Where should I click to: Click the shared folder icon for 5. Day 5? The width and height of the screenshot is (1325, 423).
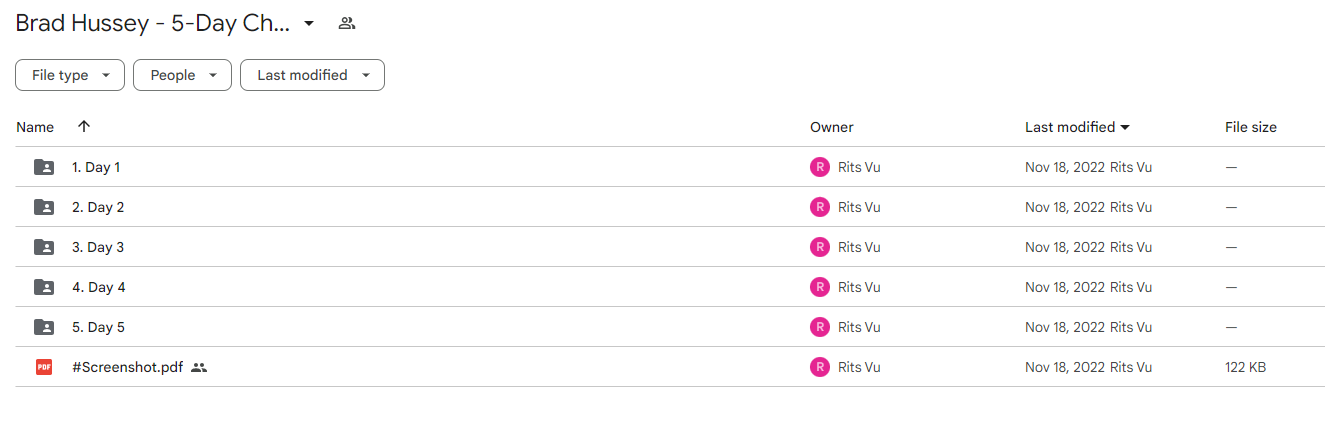click(44, 327)
